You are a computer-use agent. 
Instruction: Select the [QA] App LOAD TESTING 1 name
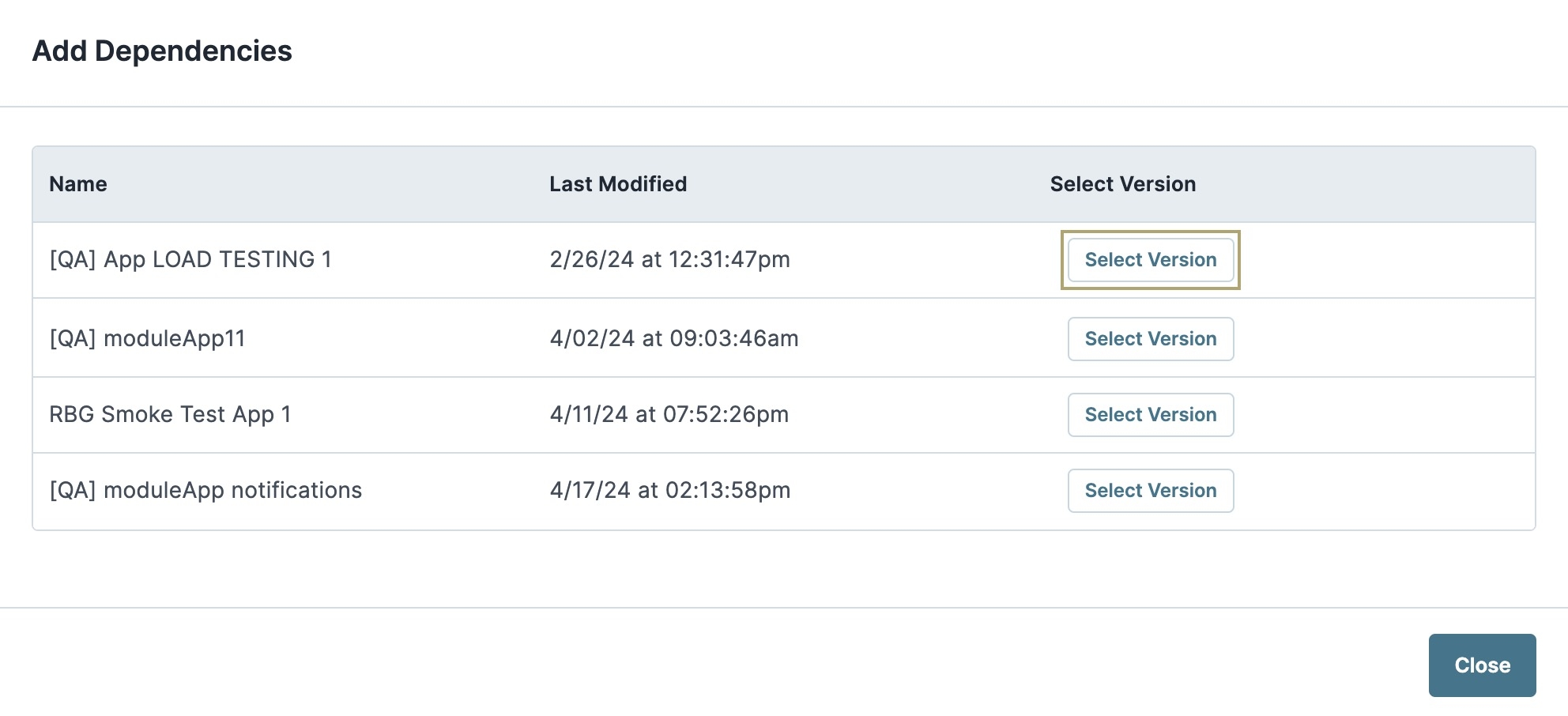(x=190, y=260)
